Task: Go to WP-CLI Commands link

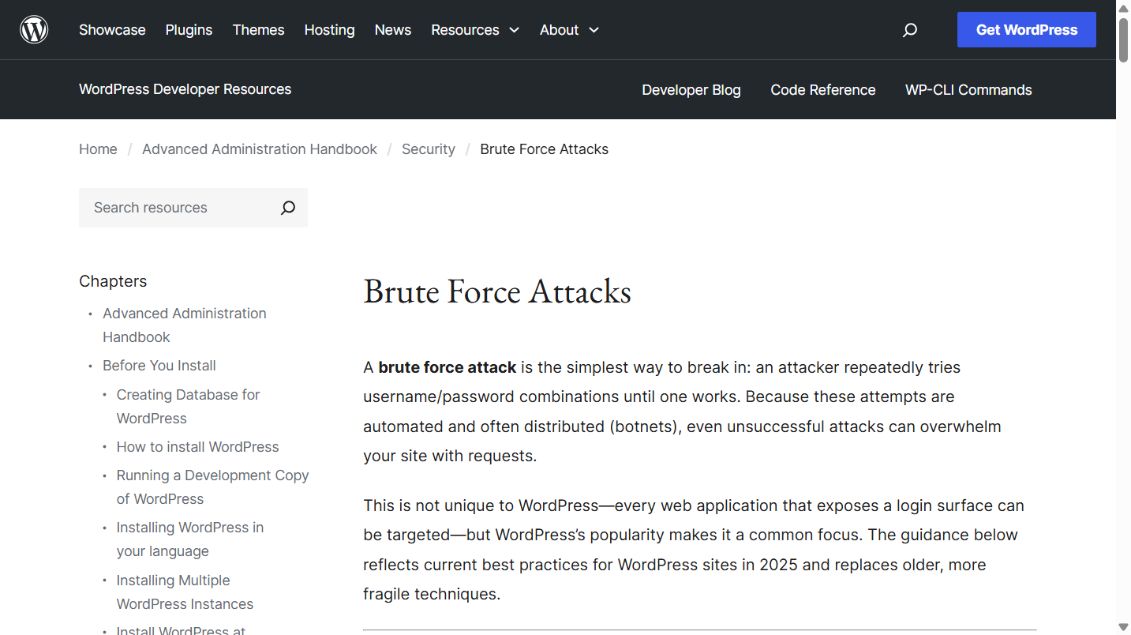Action: tap(968, 90)
